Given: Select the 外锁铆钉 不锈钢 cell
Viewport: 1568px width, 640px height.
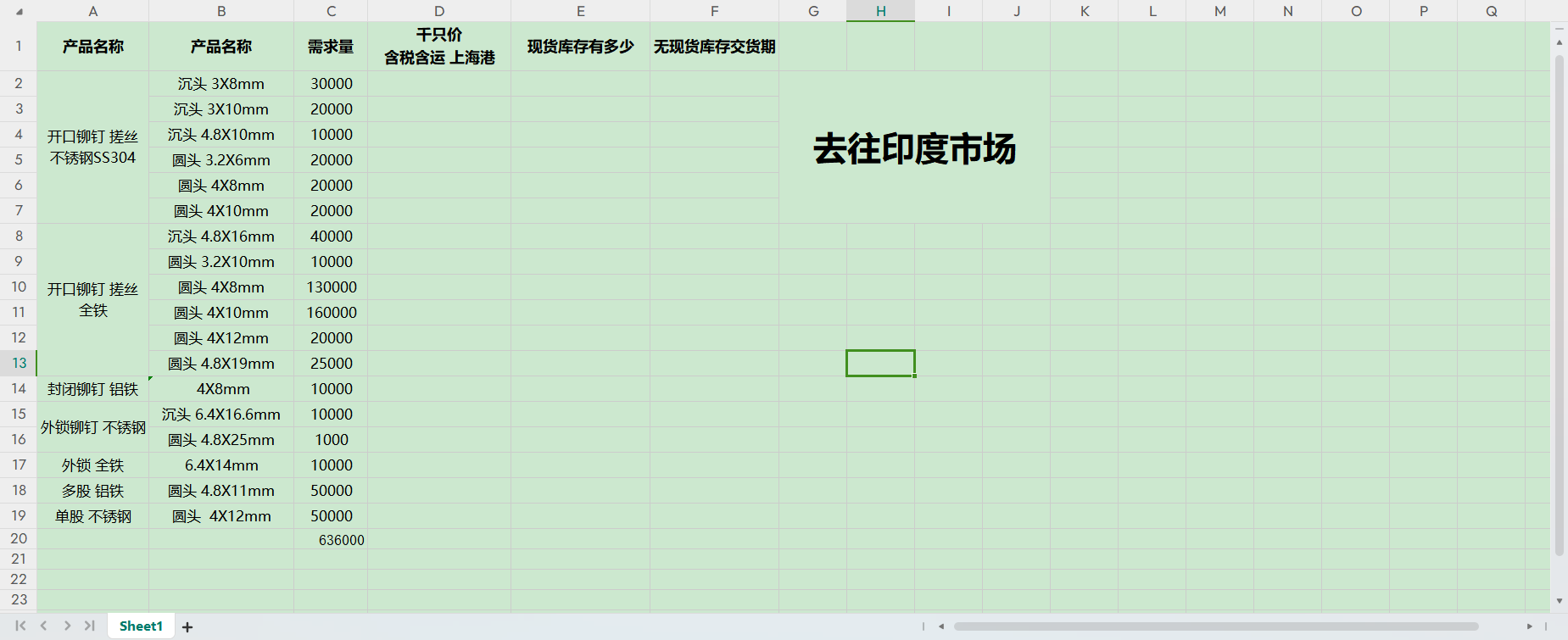Looking at the screenshot, I should 93,427.
